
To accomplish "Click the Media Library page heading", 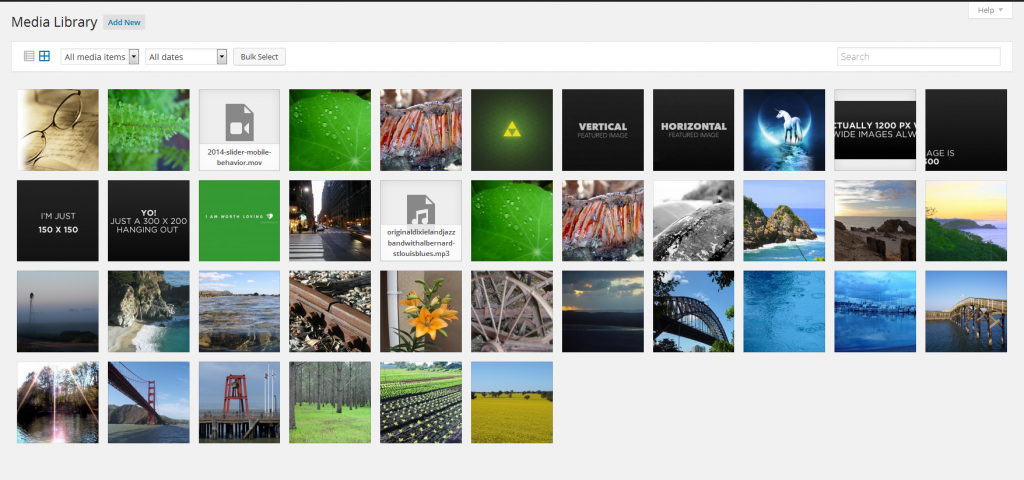I will pos(54,22).
